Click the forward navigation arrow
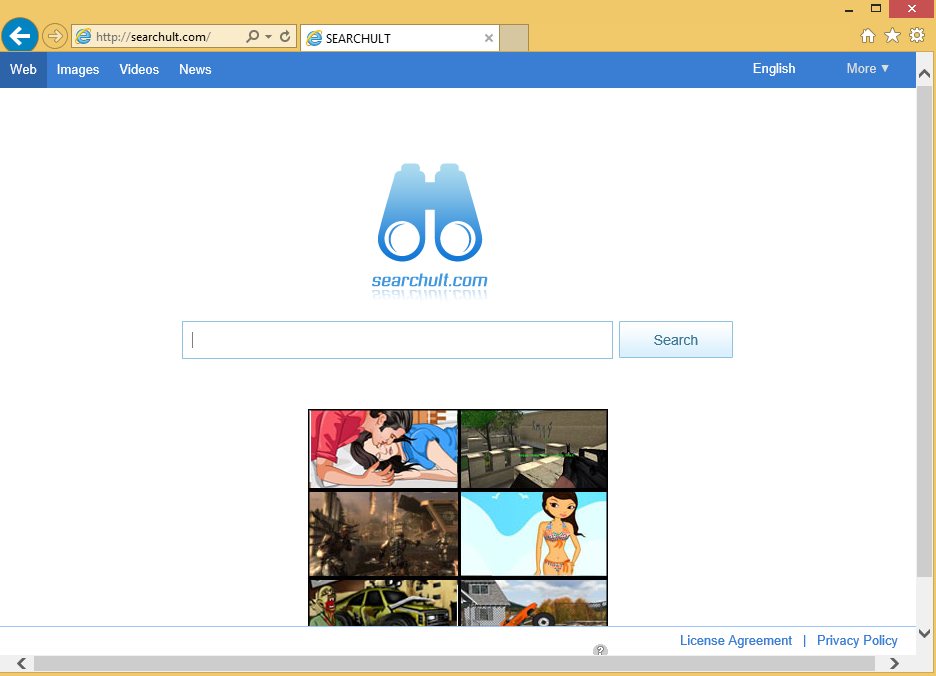The image size is (936, 676). tap(54, 36)
